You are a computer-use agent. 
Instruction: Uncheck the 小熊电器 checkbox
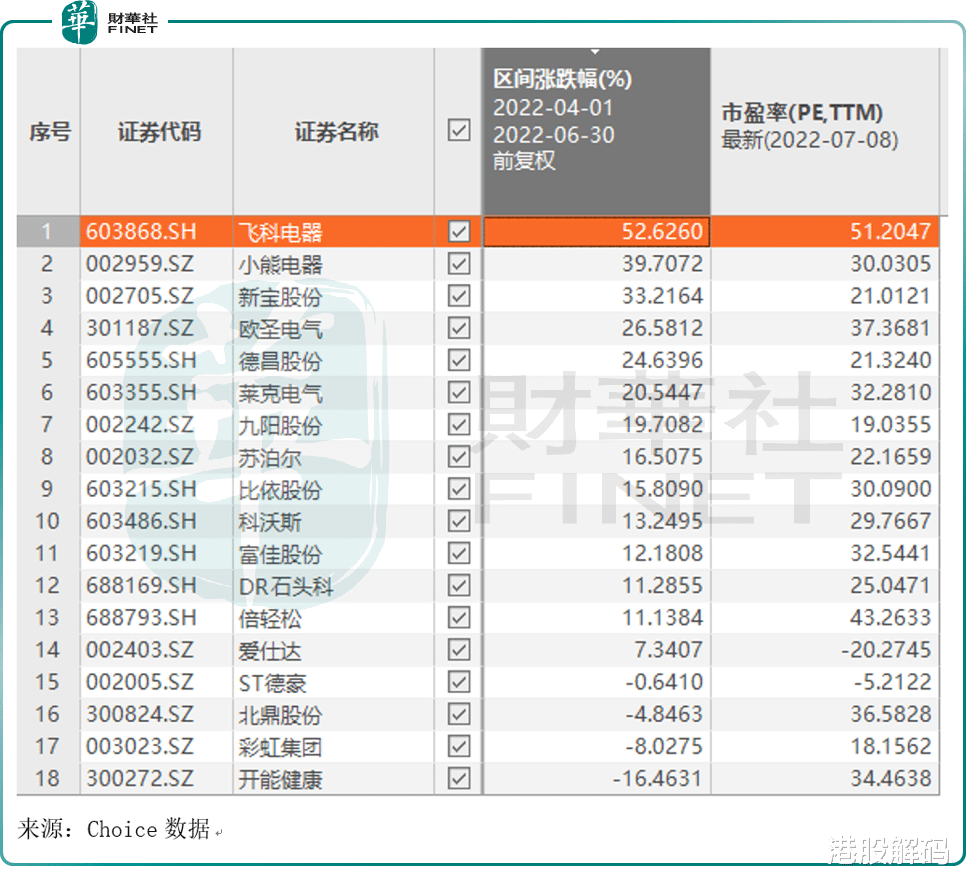pyautogui.click(x=458, y=263)
